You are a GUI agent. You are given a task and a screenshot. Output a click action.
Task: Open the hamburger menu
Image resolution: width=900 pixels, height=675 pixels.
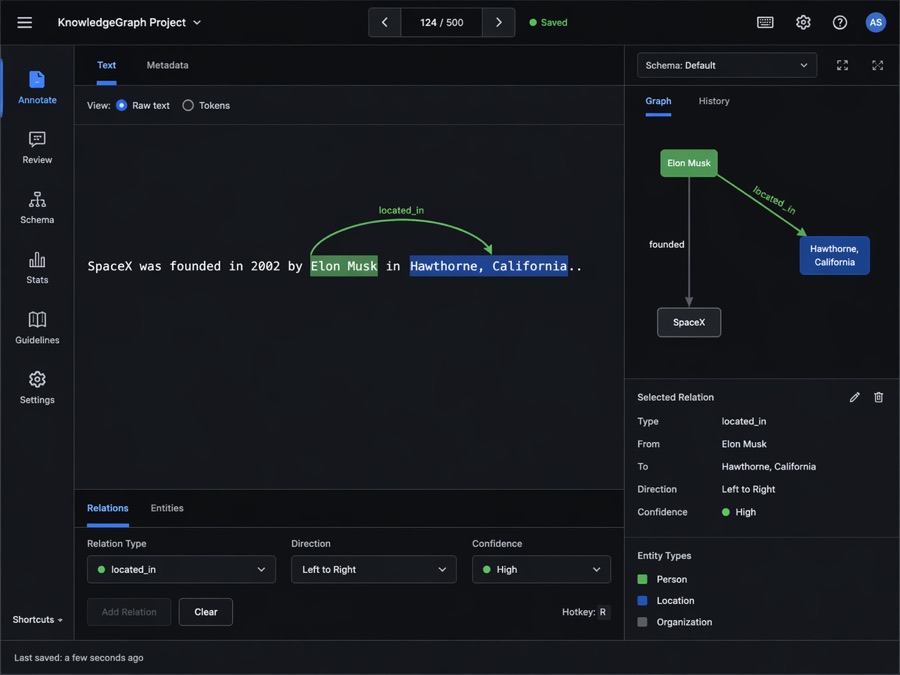click(x=24, y=22)
